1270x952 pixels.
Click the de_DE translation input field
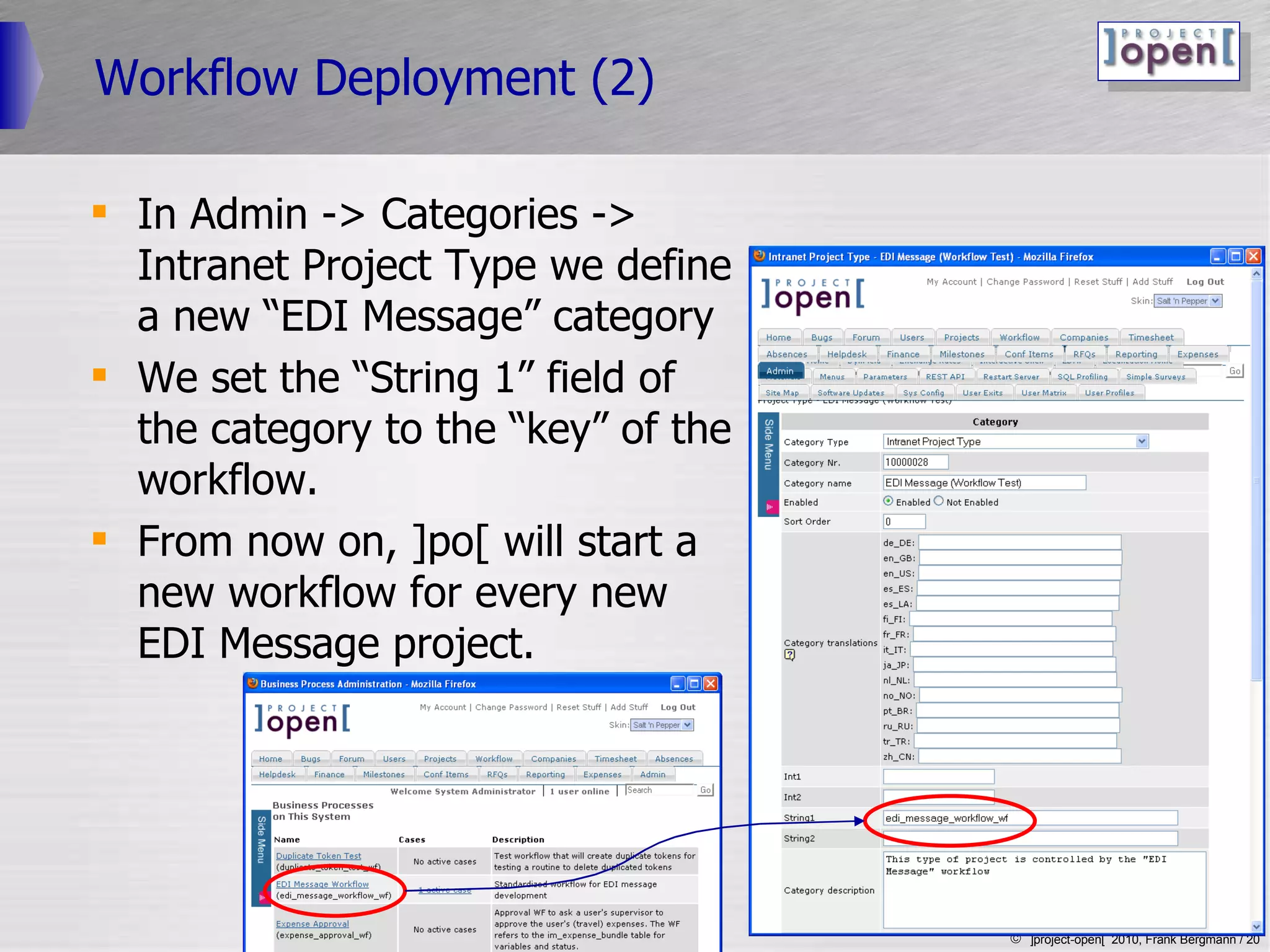pos(1019,542)
